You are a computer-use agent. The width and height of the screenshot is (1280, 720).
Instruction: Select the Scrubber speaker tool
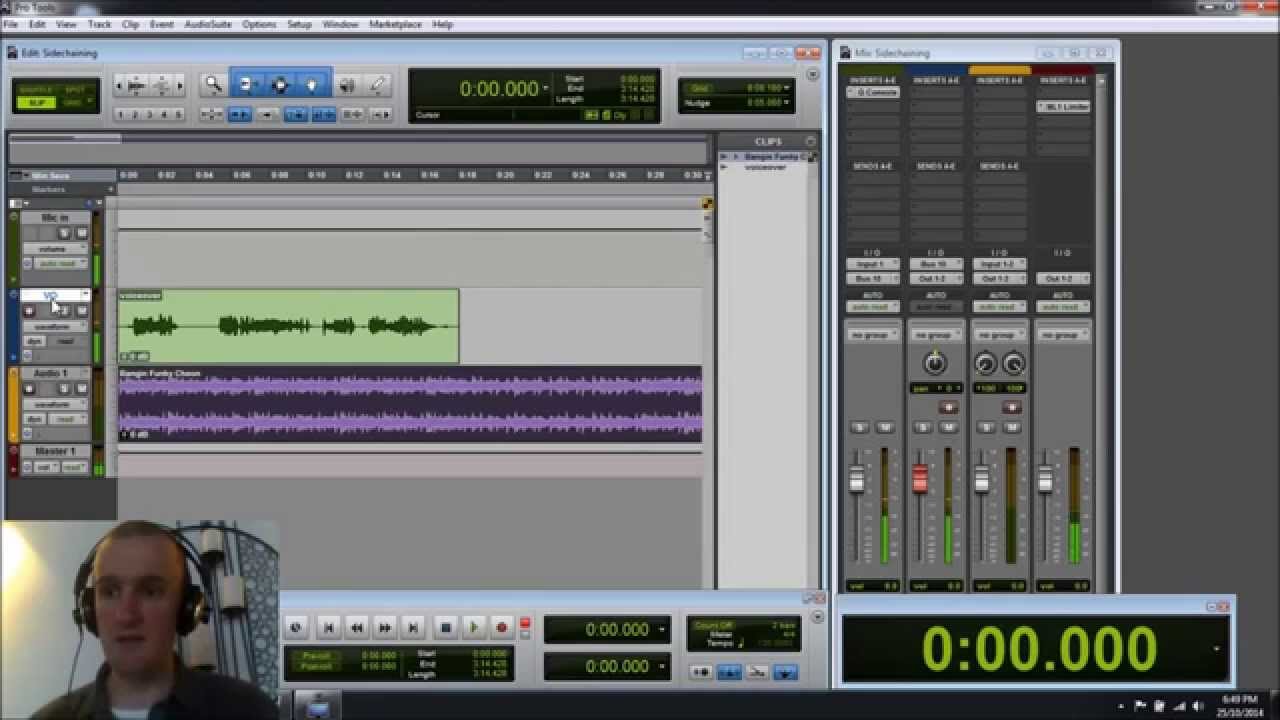[x=347, y=86]
